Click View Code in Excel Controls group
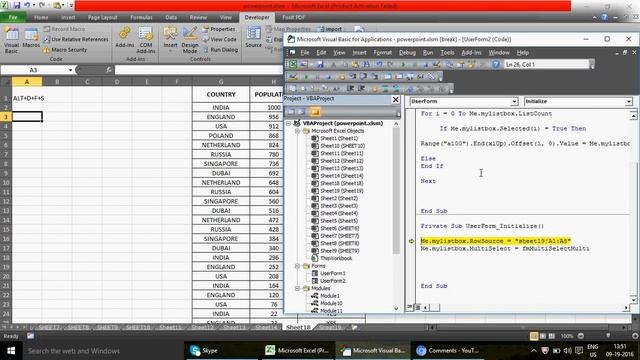Image resolution: width=640 pixels, height=360 pixels. tap(220, 39)
